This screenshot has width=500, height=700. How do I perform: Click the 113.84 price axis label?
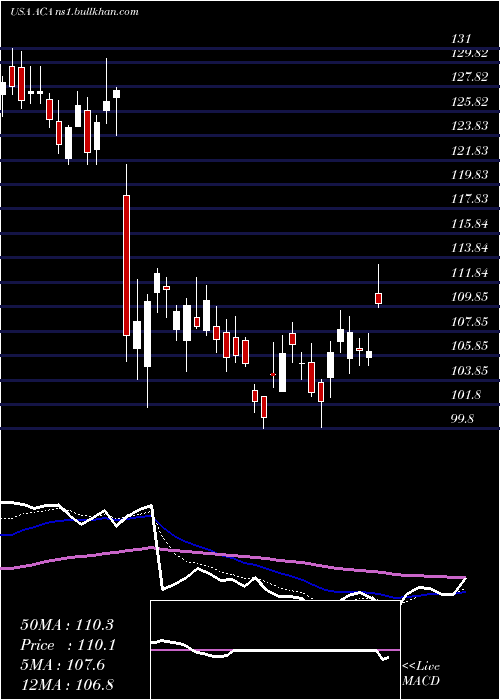point(469,248)
